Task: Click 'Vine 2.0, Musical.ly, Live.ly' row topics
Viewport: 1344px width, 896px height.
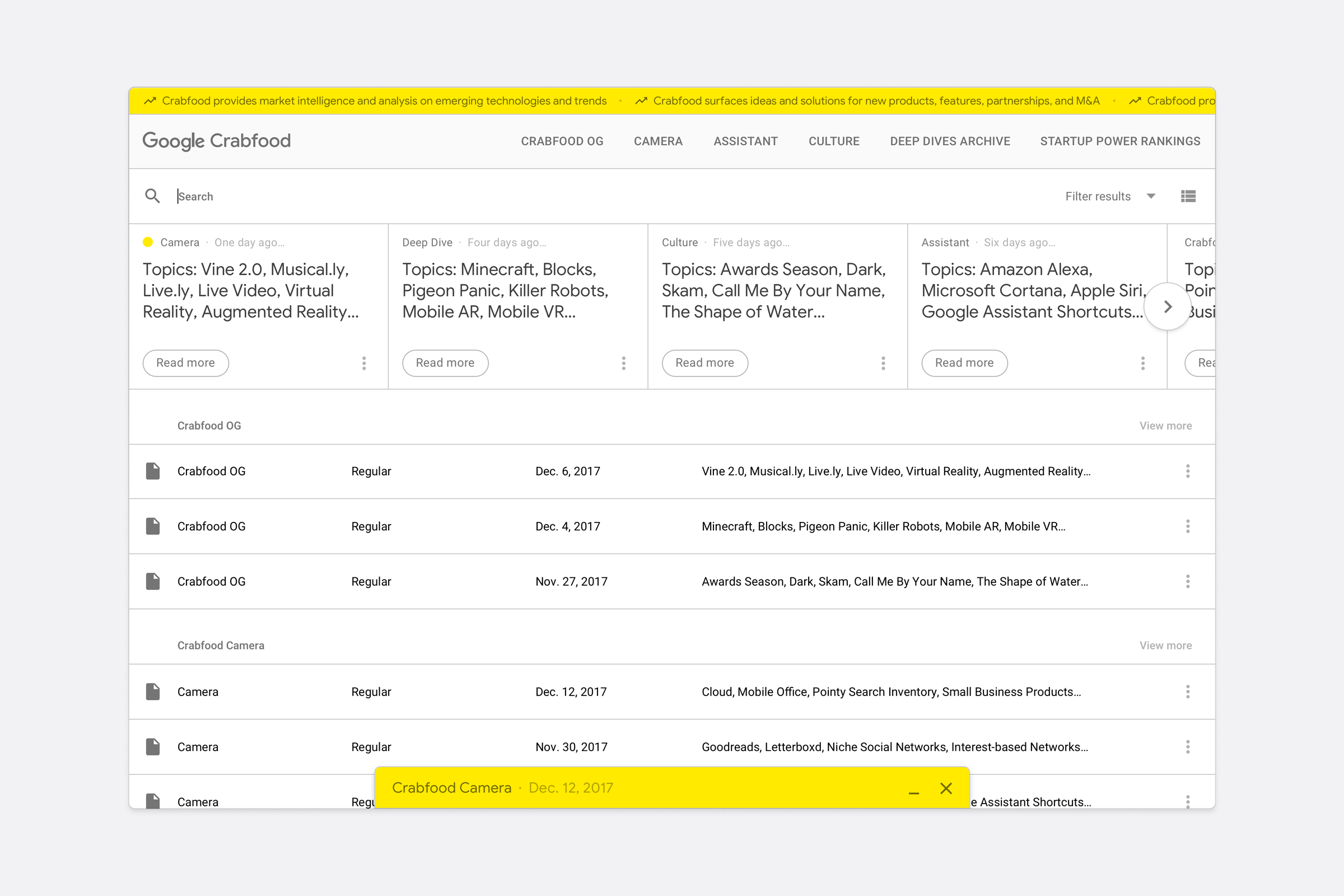Action: click(x=896, y=472)
